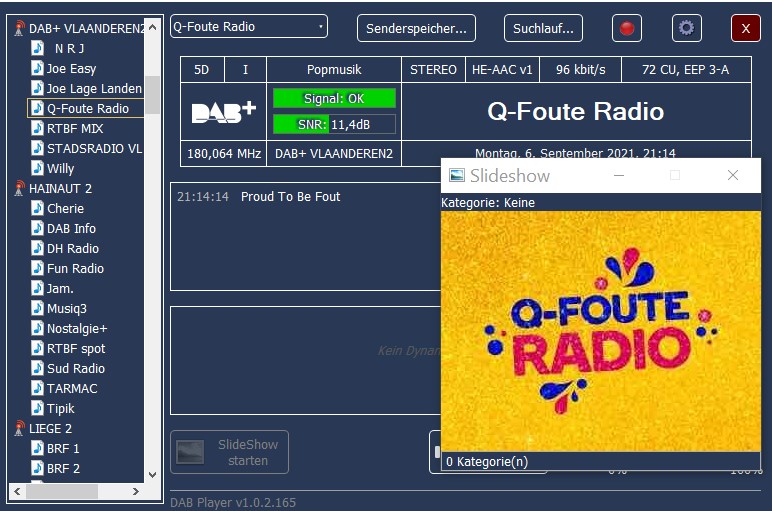
Task: Click the DAB+ VLAANDEREN2 ensemble antenna icon
Action: click(x=19, y=29)
